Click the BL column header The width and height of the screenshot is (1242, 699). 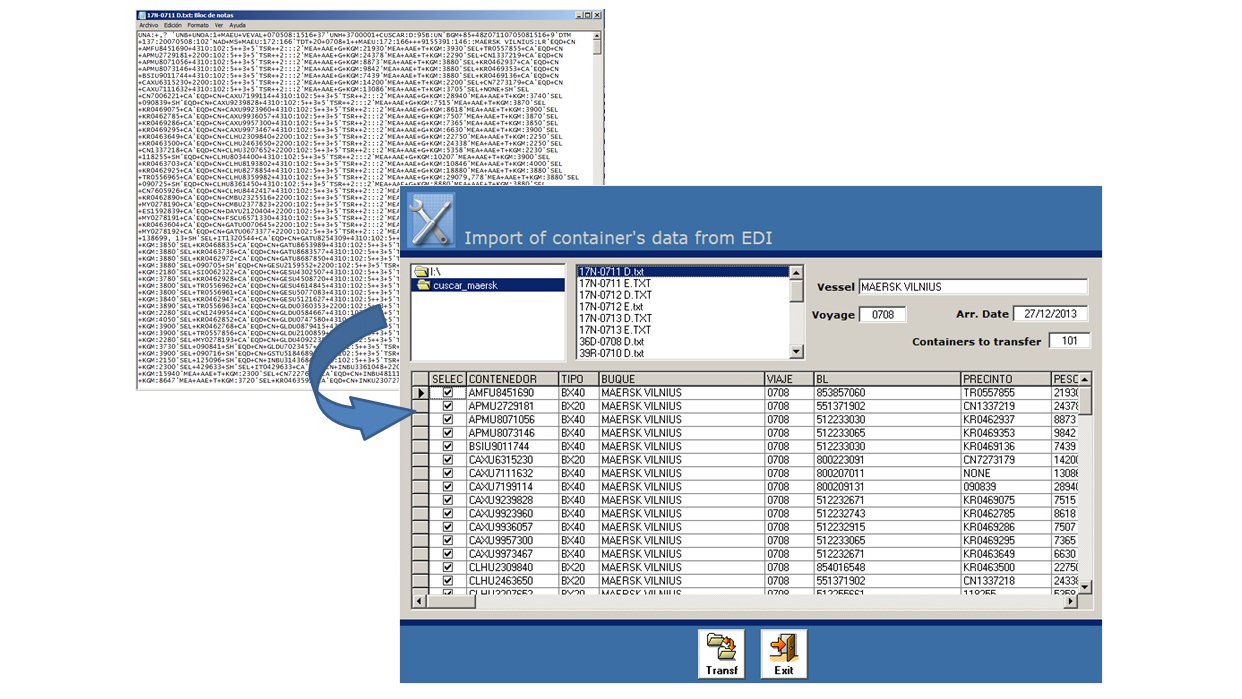pyautogui.click(x=886, y=379)
